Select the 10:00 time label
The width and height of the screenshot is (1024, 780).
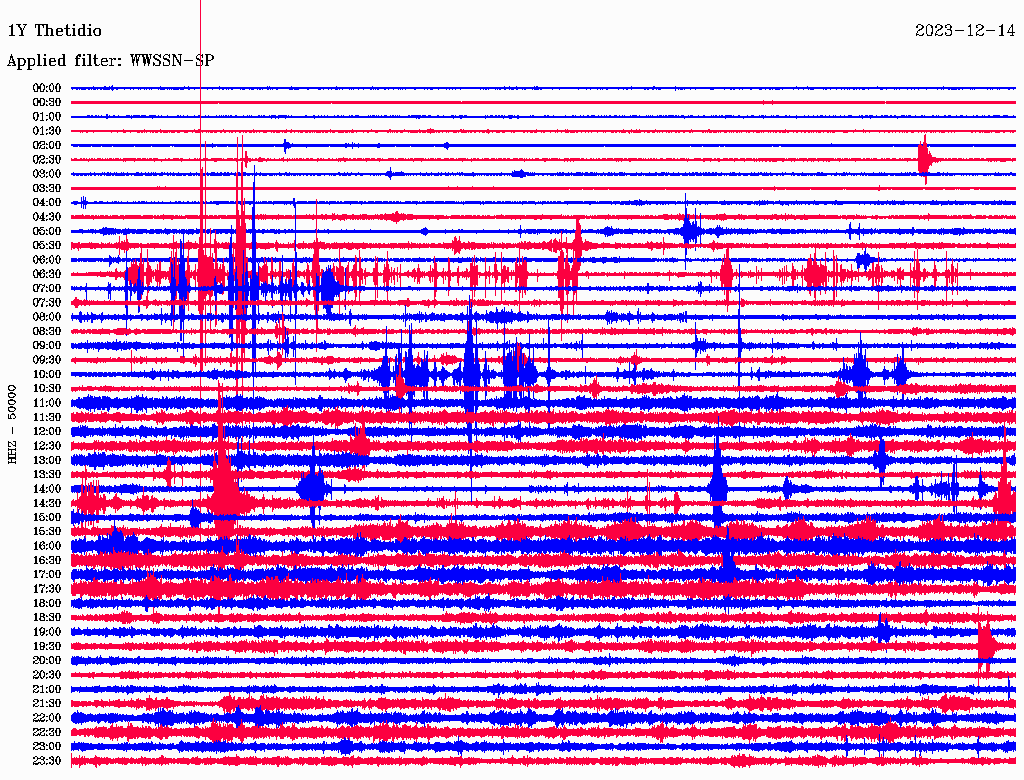(47, 375)
